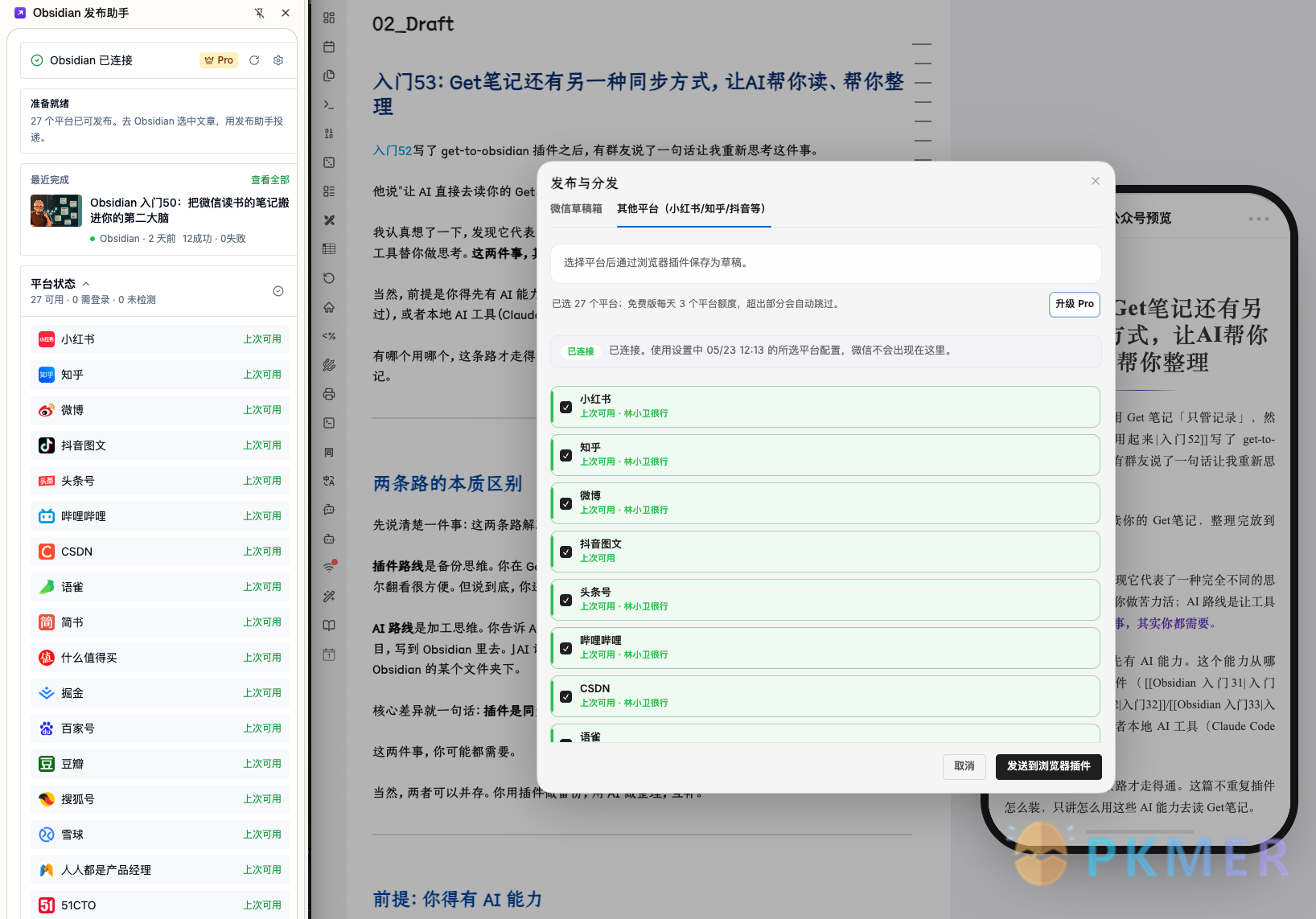Select the 知乎 icon in platform status list
Viewport: 1316px width, 919px height.
coord(47,375)
